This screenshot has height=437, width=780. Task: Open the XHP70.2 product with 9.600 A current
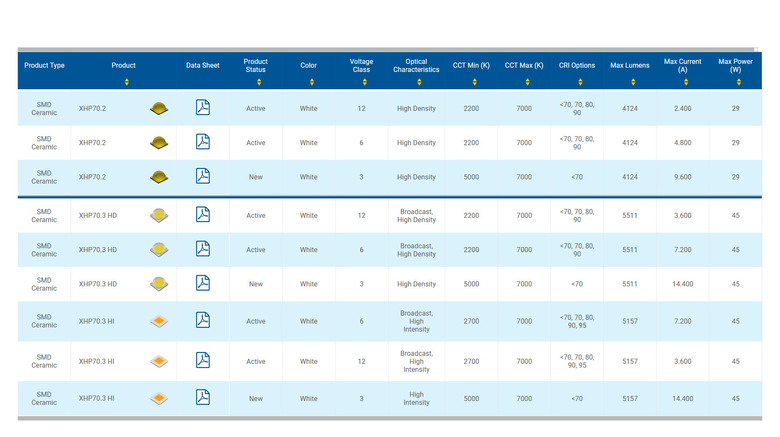[92, 177]
